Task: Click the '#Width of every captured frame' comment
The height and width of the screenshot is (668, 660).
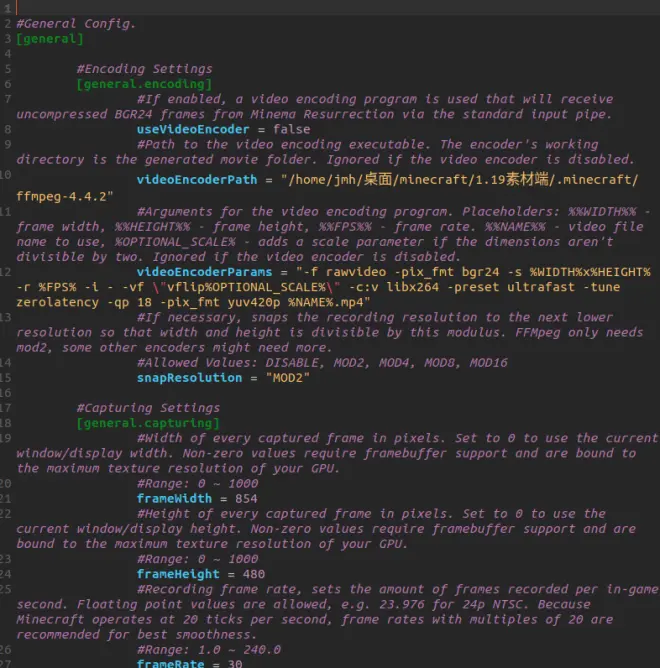Action: [x=250, y=438]
